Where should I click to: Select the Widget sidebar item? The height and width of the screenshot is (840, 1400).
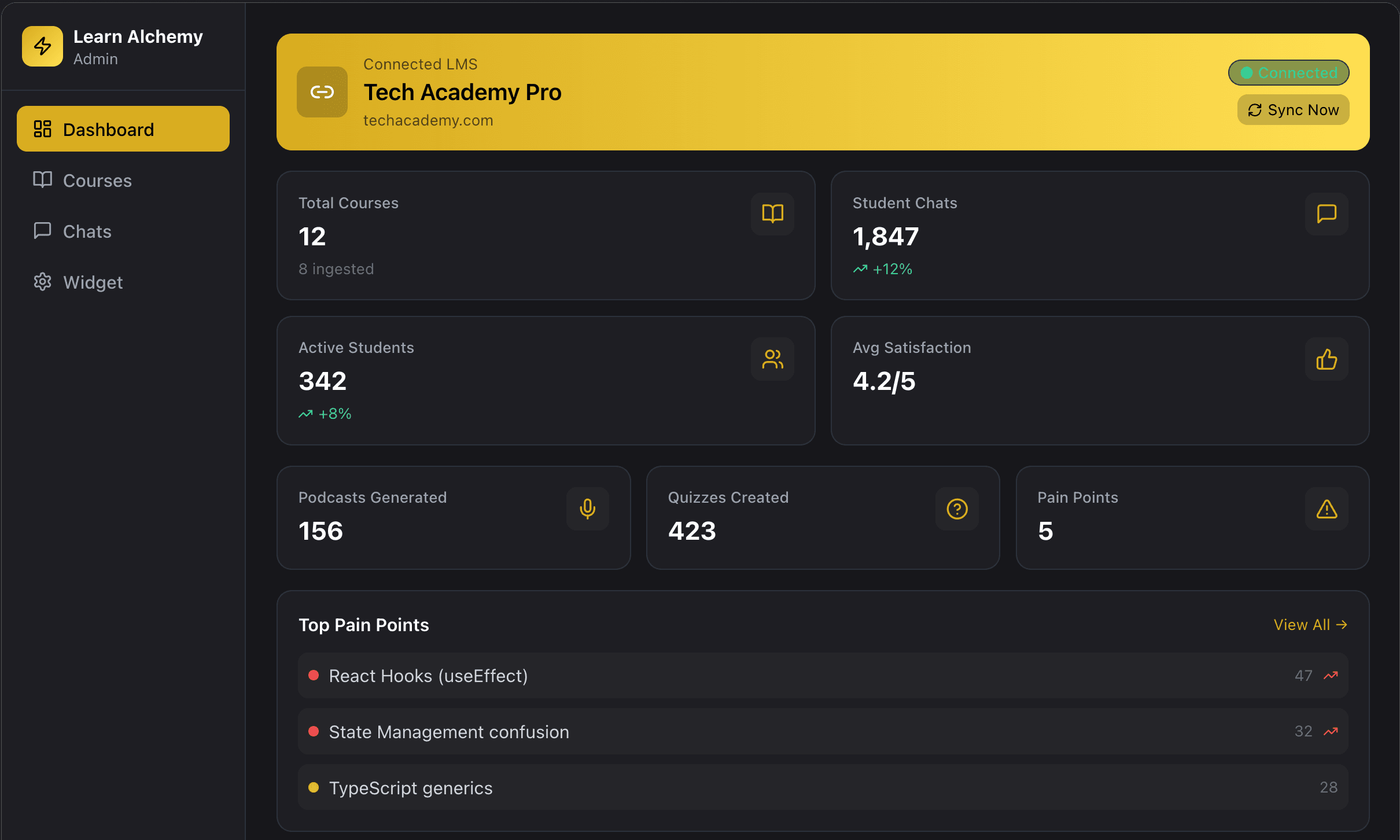pos(93,282)
